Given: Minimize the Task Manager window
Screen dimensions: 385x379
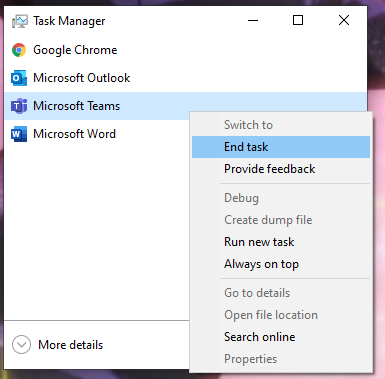Looking at the screenshot, I should [253, 21].
